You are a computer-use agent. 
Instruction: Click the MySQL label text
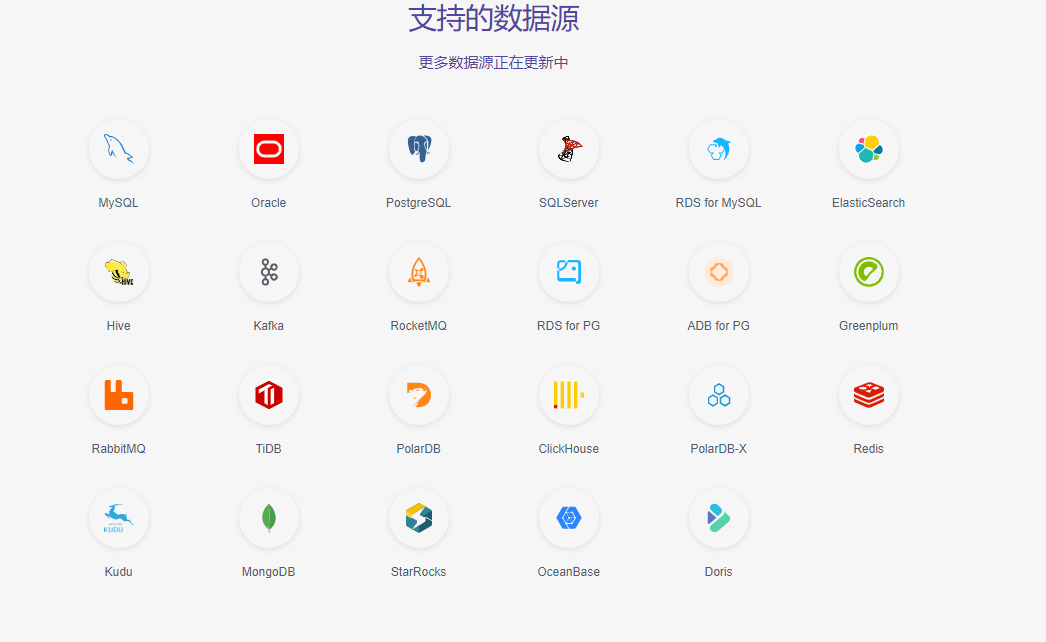[119, 203]
